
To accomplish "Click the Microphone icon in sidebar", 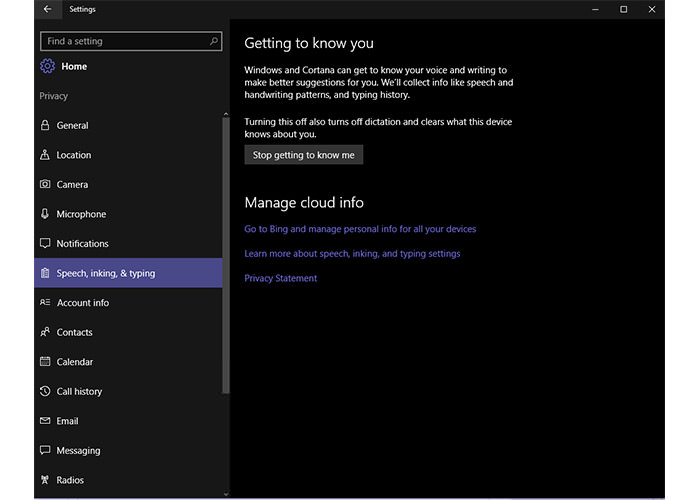I will click(45, 214).
